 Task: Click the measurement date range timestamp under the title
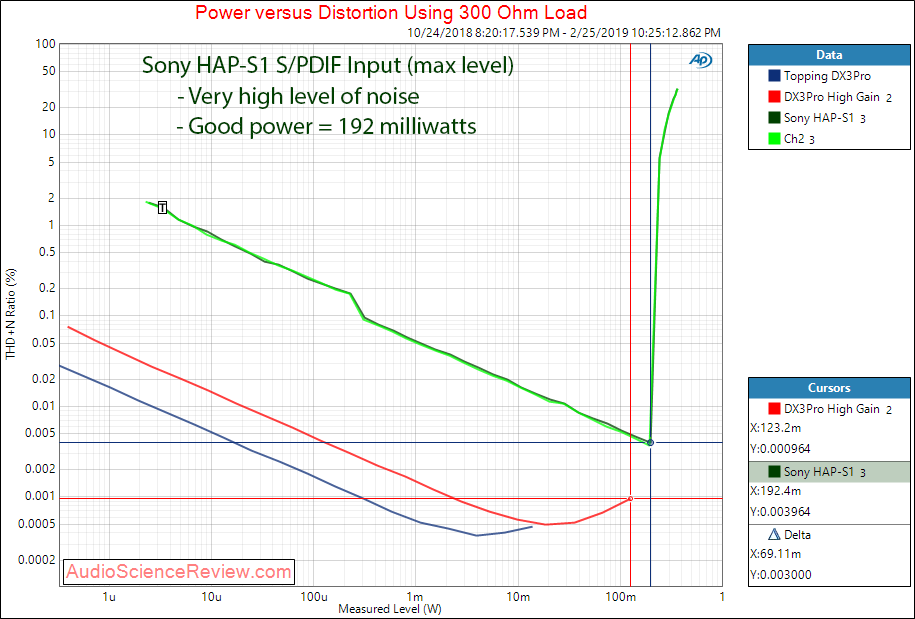point(564,33)
